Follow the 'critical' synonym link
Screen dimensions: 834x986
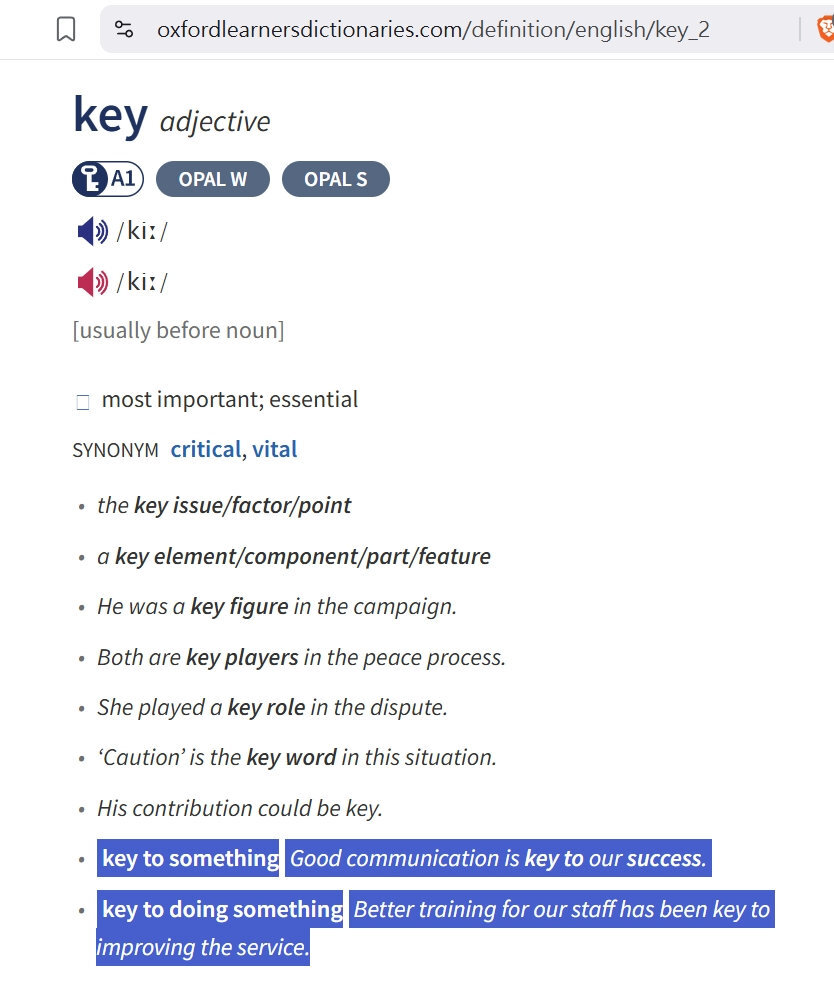pos(206,450)
